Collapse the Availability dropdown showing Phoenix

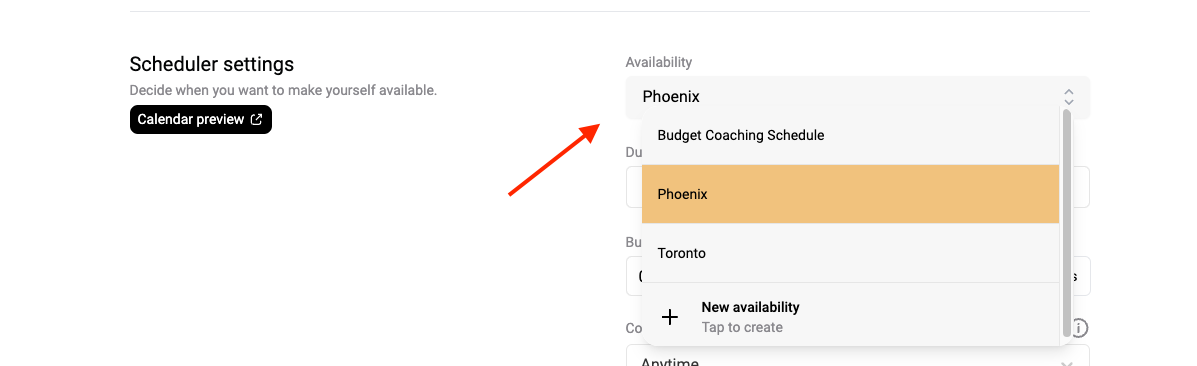pos(857,97)
